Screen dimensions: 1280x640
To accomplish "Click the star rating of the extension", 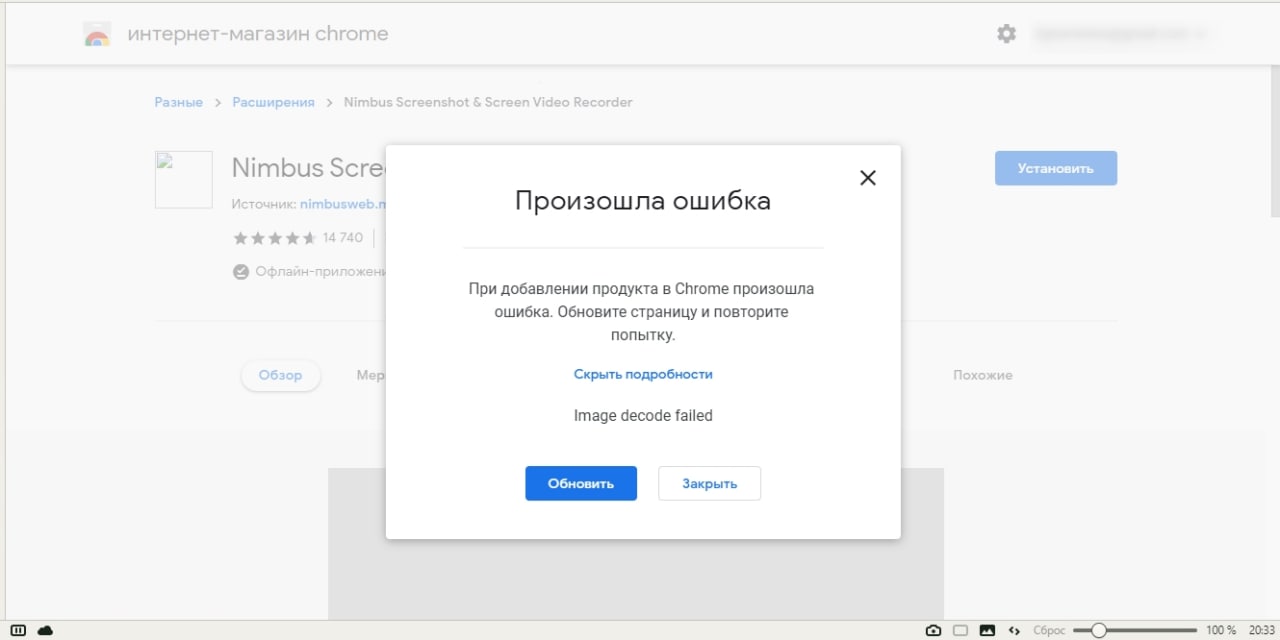I will click(x=275, y=238).
